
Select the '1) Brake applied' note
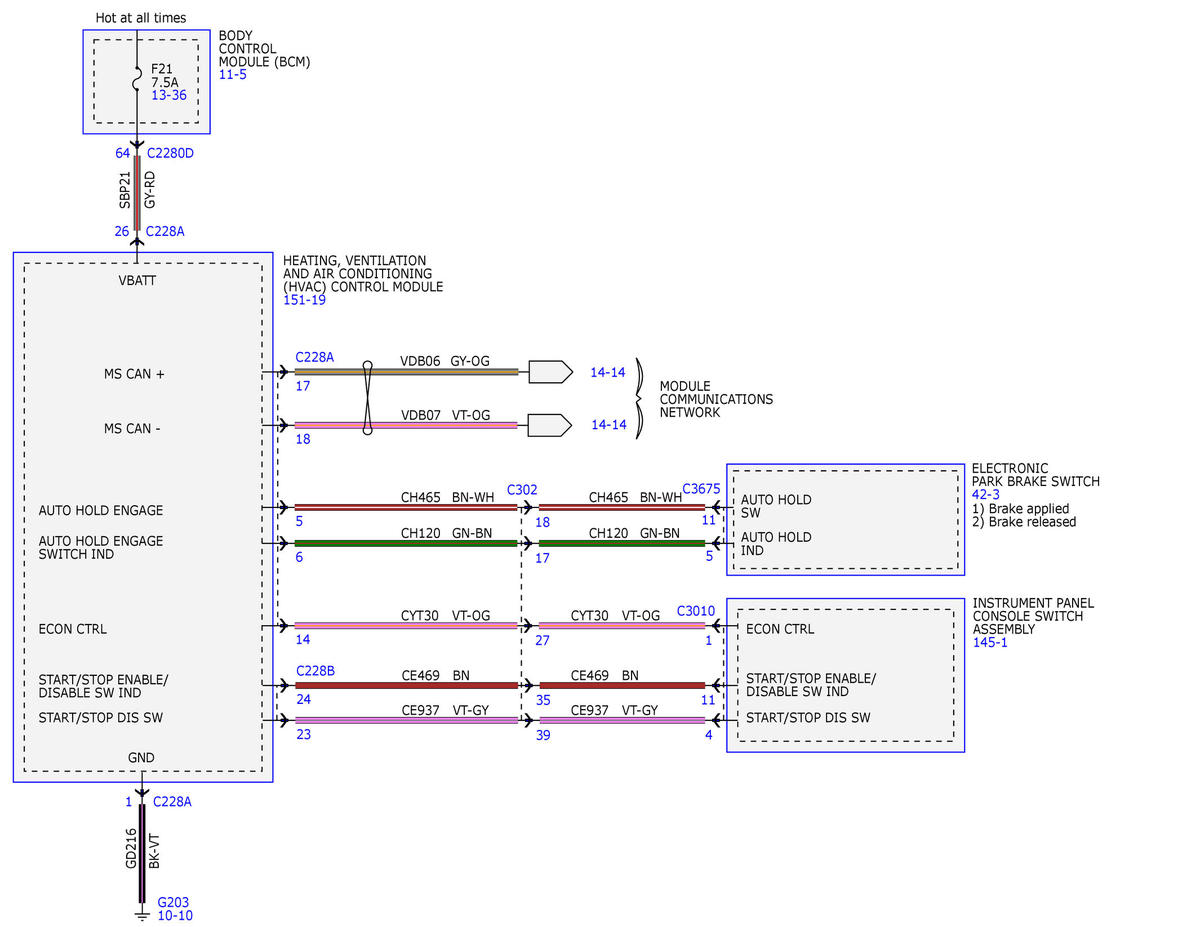pyautogui.click(x=1020, y=508)
